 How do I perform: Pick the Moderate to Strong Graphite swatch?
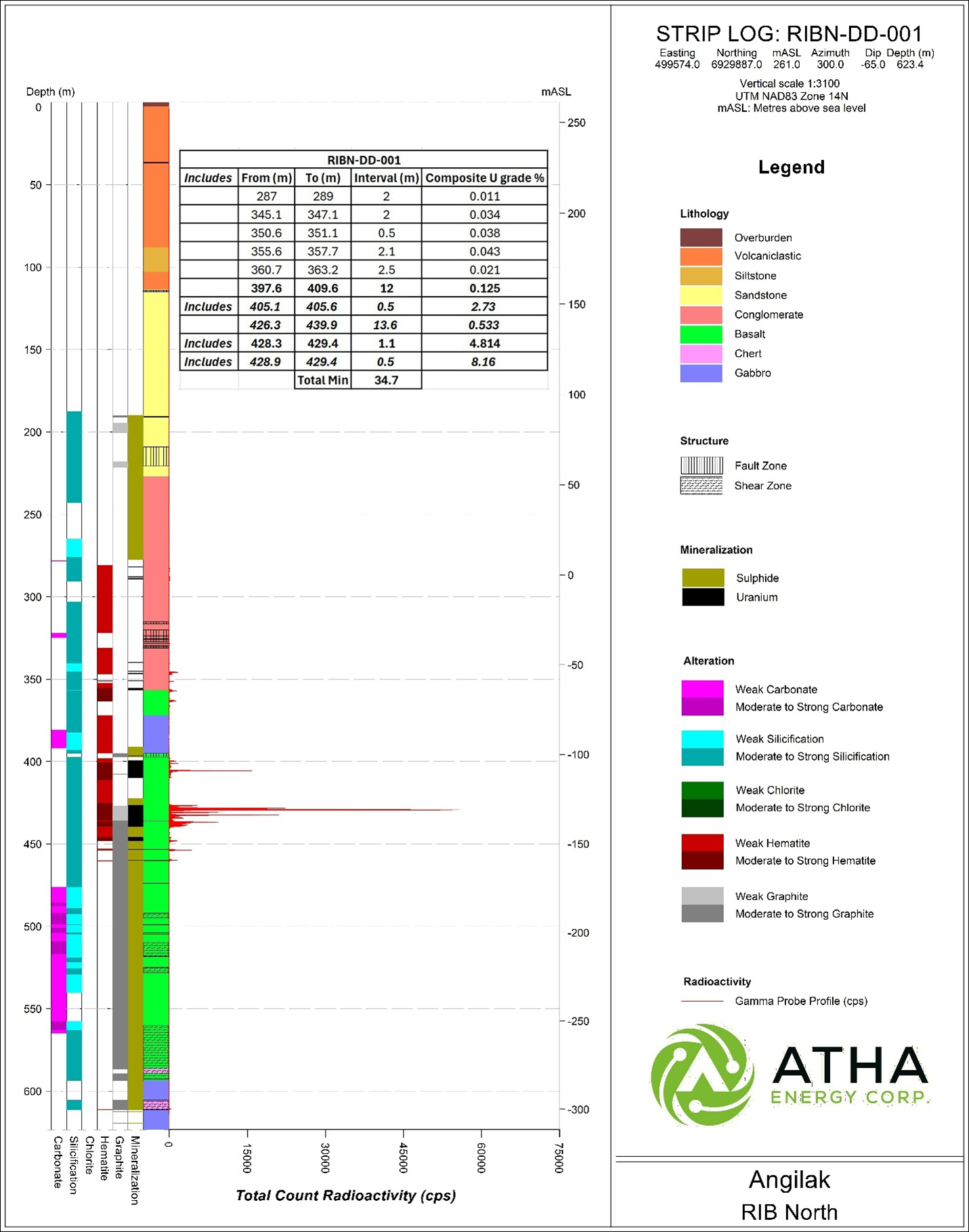pos(702,914)
